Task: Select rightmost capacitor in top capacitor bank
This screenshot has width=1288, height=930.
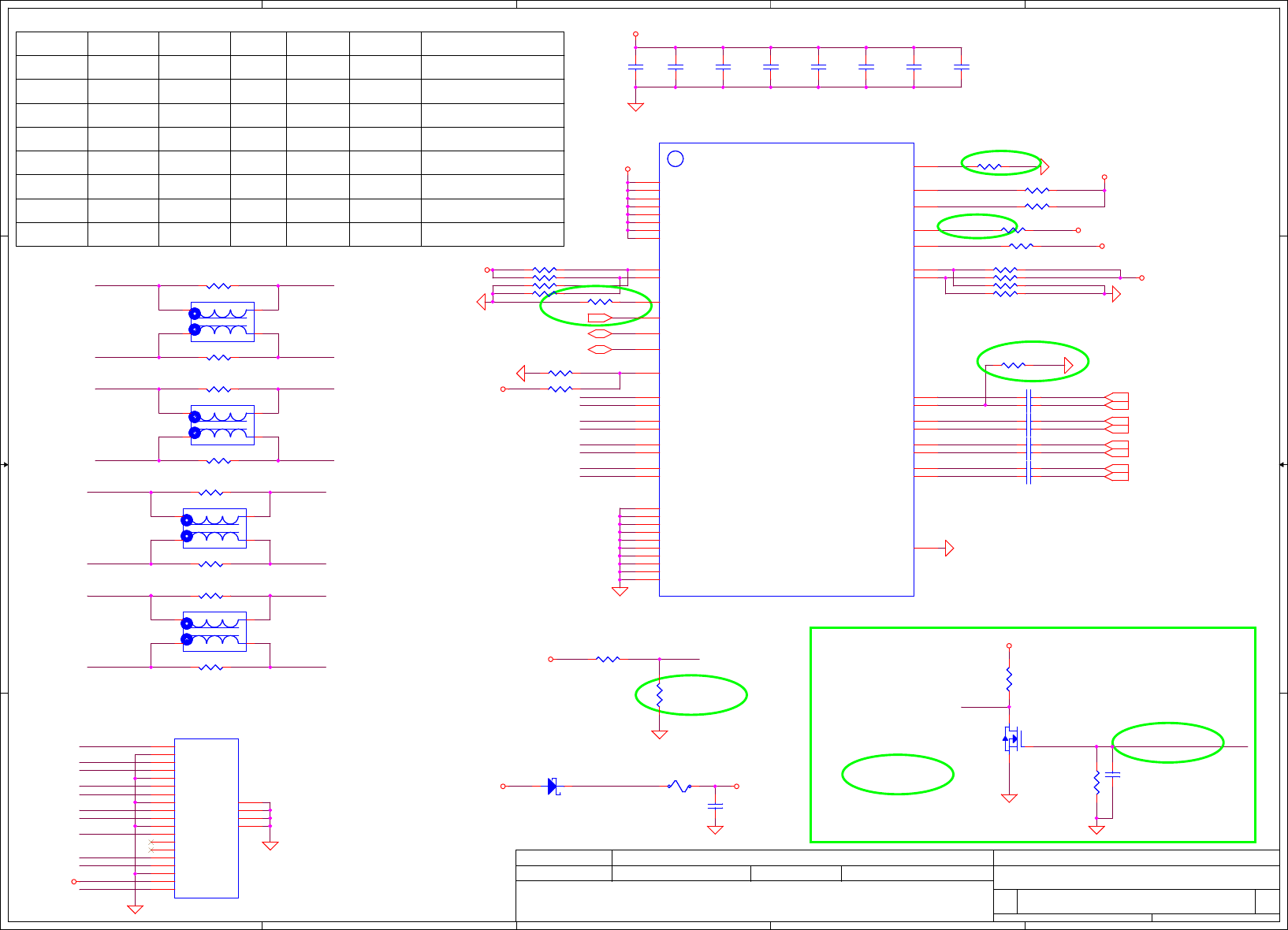Action: coord(961,67)
